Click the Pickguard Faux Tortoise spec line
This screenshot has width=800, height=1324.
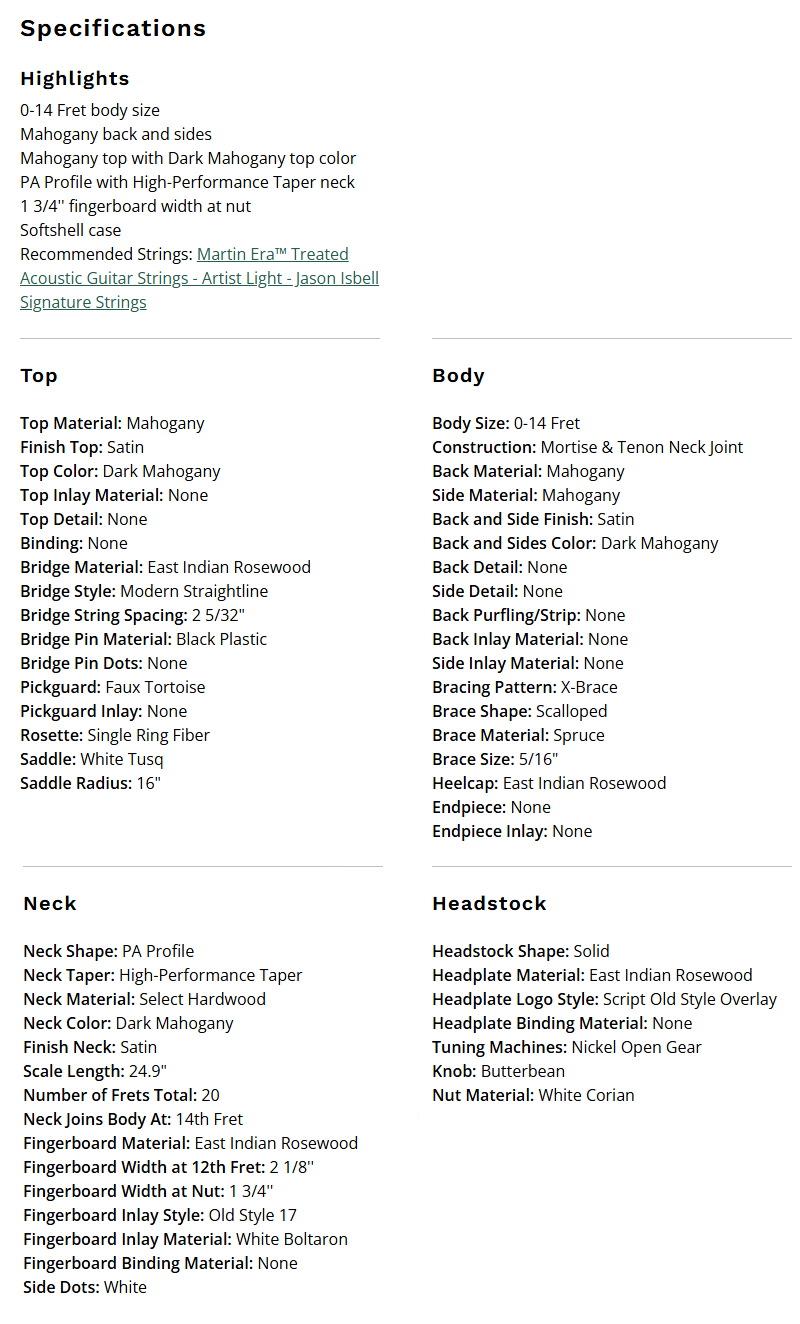point(112,687)
